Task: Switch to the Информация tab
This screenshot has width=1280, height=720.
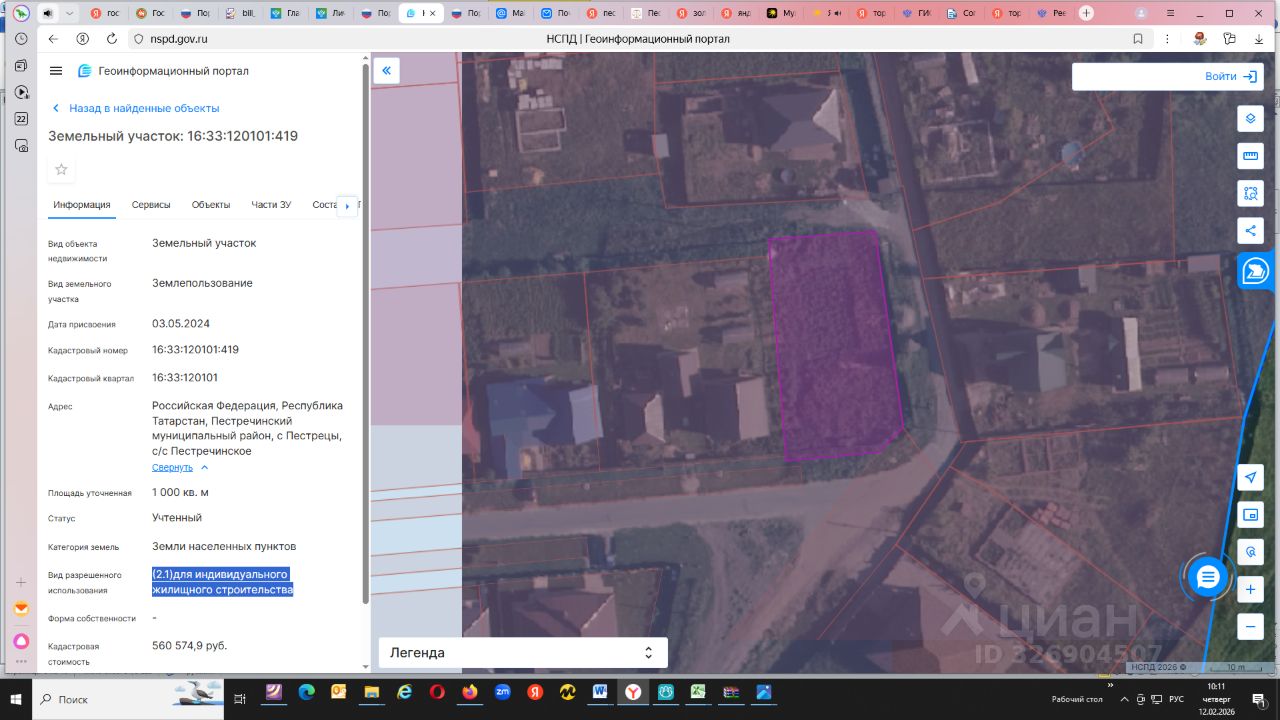Action: [82, 205]
